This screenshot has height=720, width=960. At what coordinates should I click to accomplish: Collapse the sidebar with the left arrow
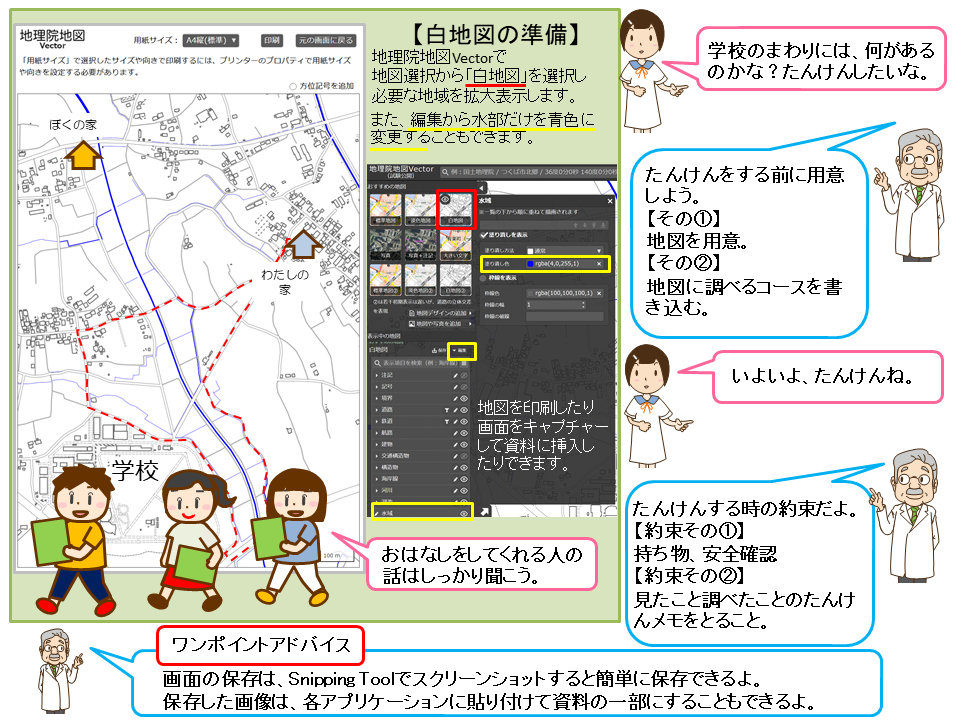point(481,189)
